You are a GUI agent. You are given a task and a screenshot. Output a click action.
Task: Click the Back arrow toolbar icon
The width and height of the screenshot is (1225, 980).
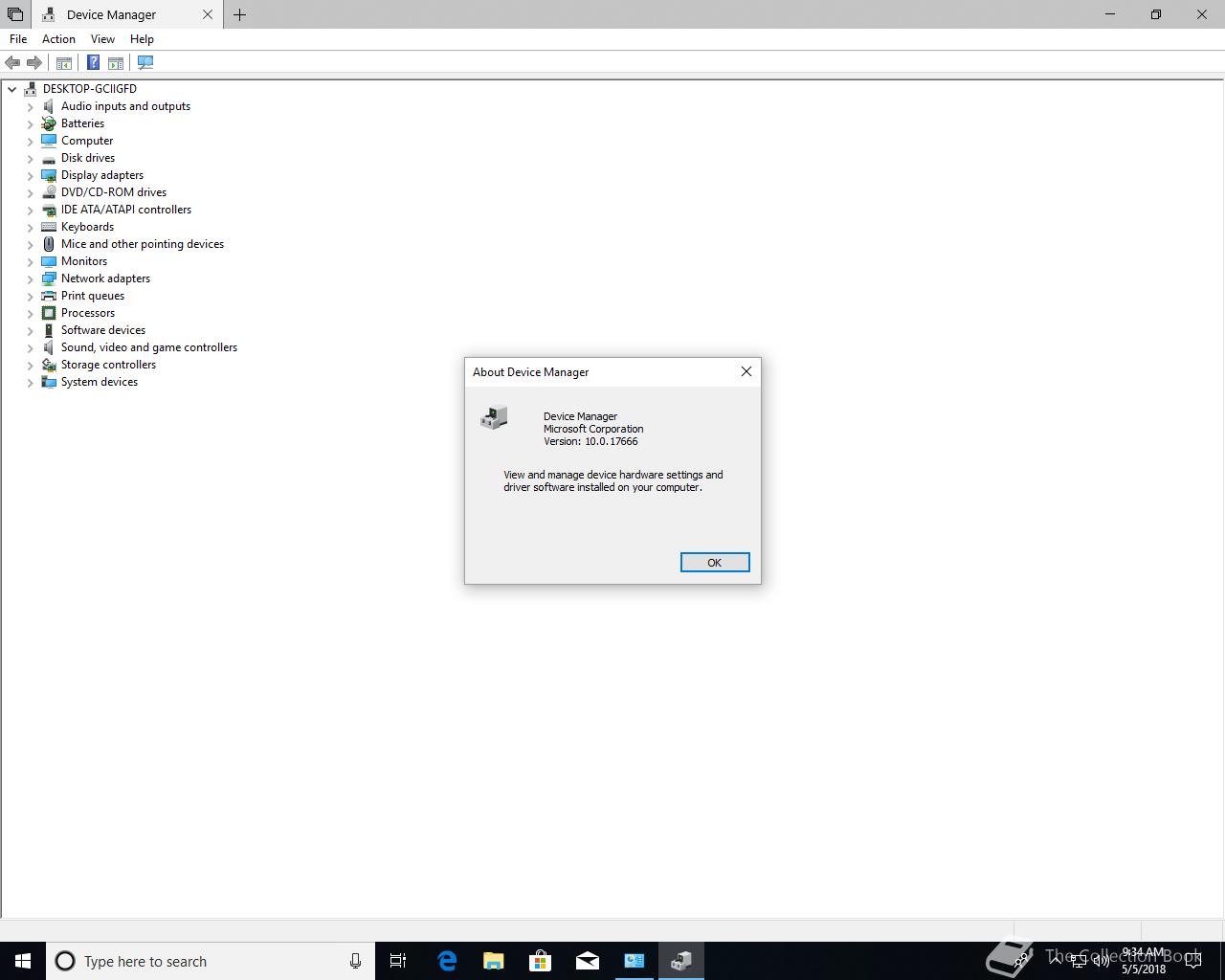pos(12,62)
